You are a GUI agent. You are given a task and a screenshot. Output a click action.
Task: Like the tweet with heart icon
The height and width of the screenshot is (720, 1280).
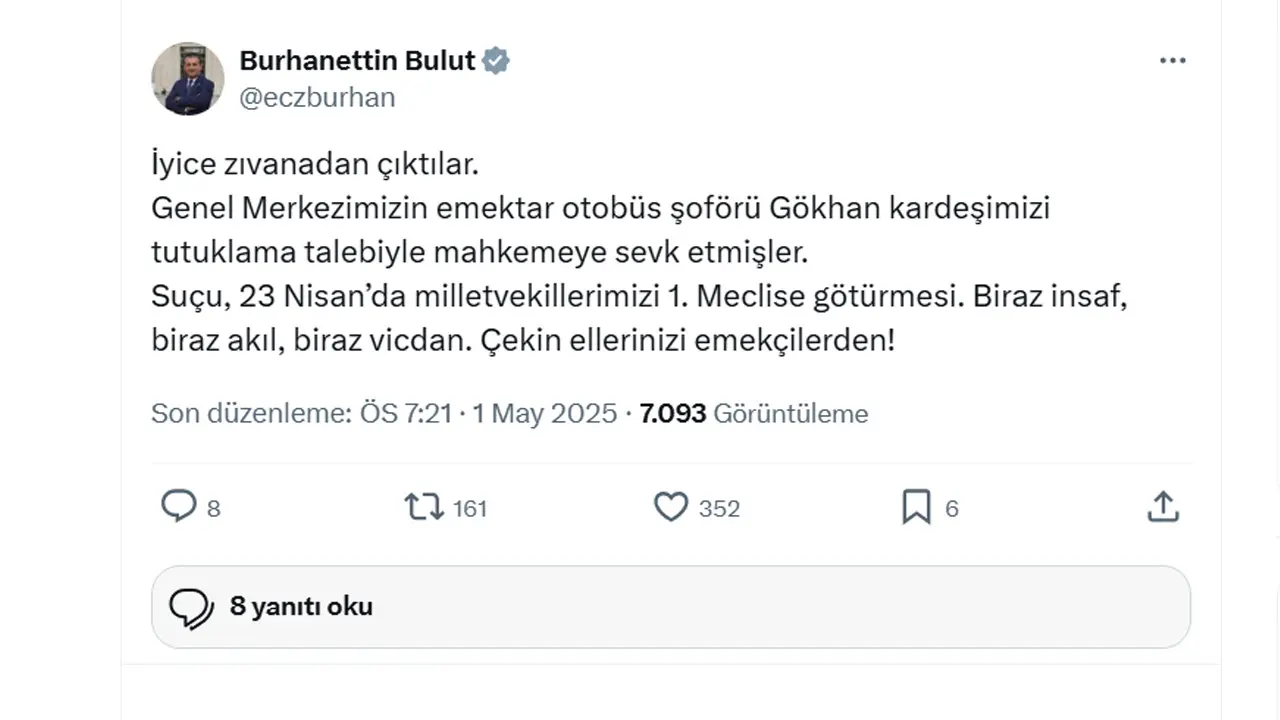click(x=670, y=507)
